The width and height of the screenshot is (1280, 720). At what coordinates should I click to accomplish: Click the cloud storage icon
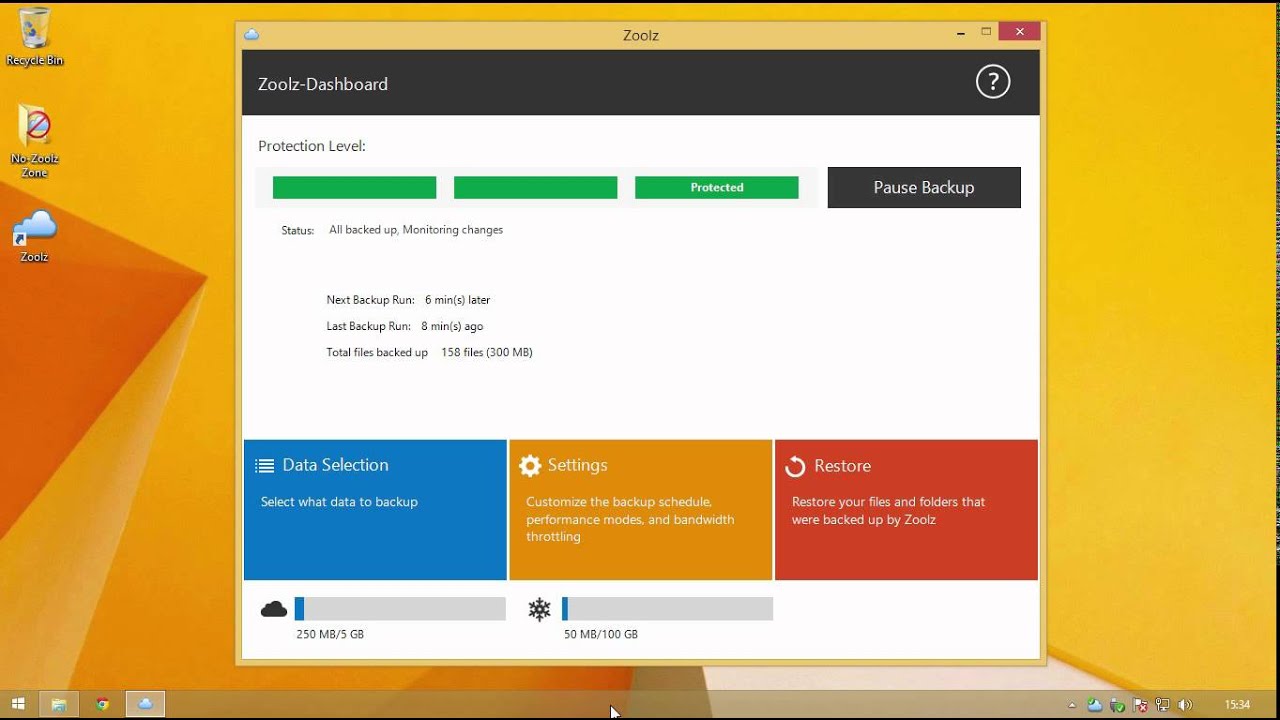274,609
